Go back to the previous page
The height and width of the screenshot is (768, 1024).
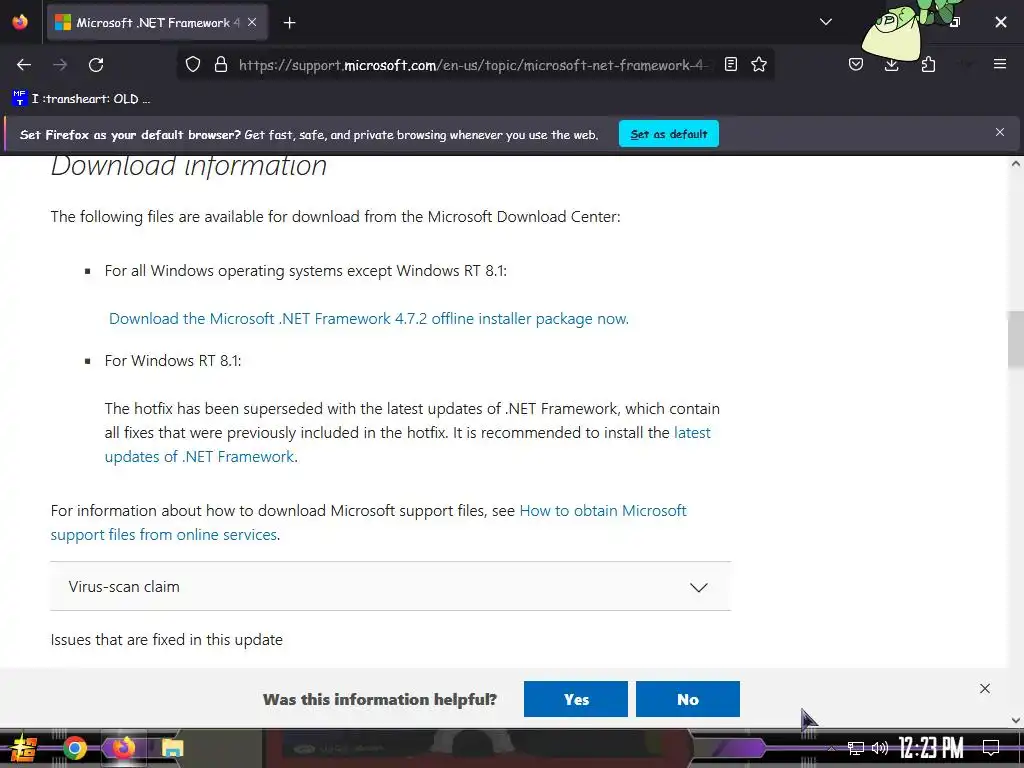coord(24,65)
